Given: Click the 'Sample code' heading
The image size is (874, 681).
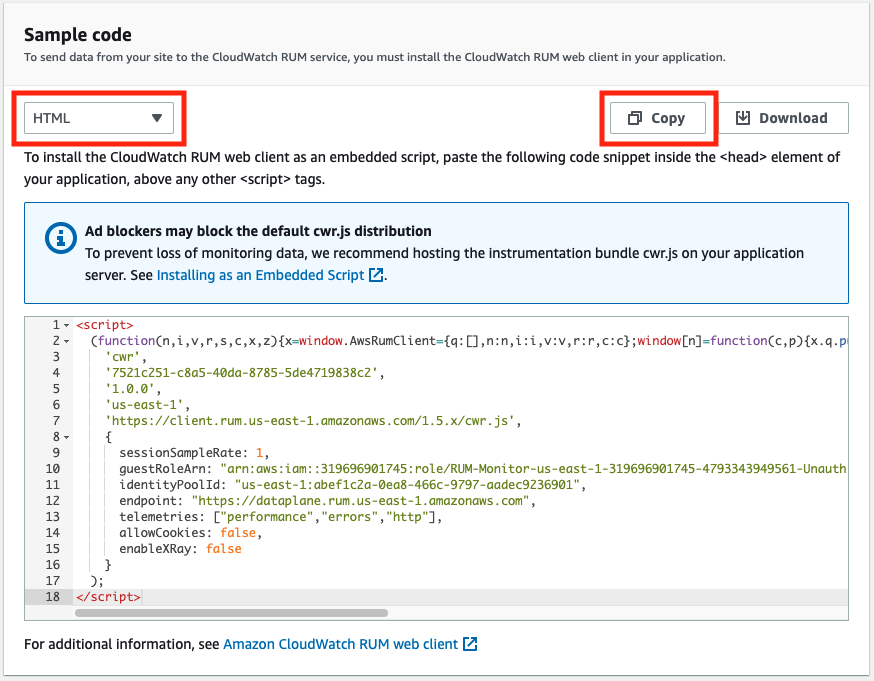Looking at the screenshot, I should (x=78, y=35).
